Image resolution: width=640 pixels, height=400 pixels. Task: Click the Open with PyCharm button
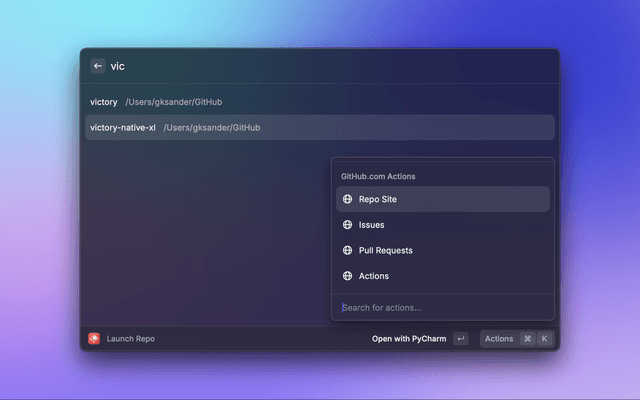coord(409,339)
